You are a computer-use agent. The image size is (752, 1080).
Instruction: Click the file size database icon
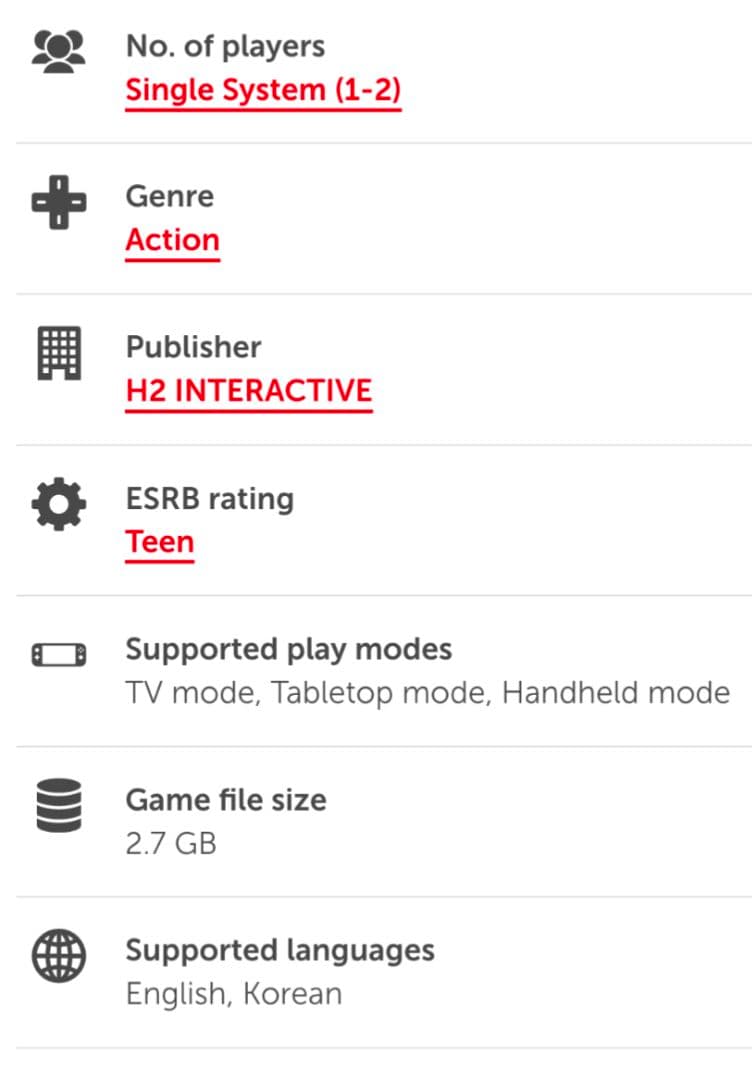click(x=59, y=806)
